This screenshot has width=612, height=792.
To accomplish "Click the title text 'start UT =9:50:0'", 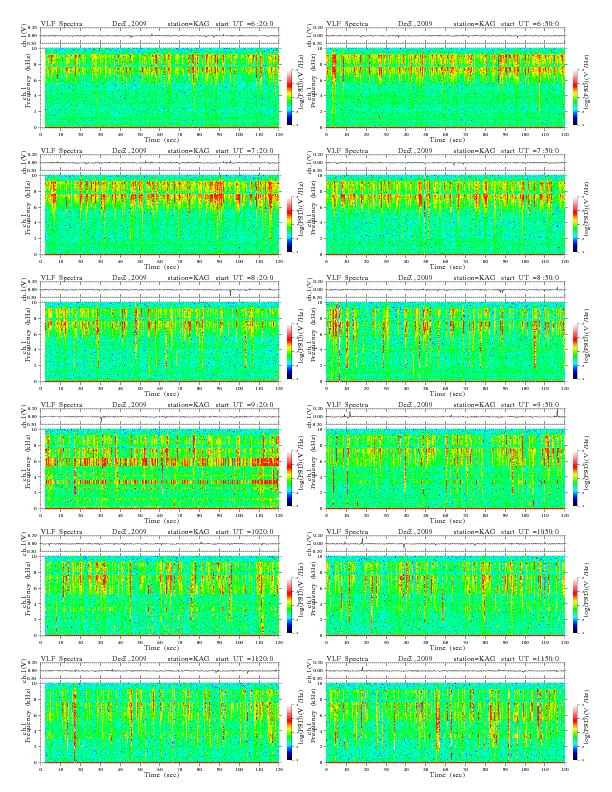I will tap(530, 405).
